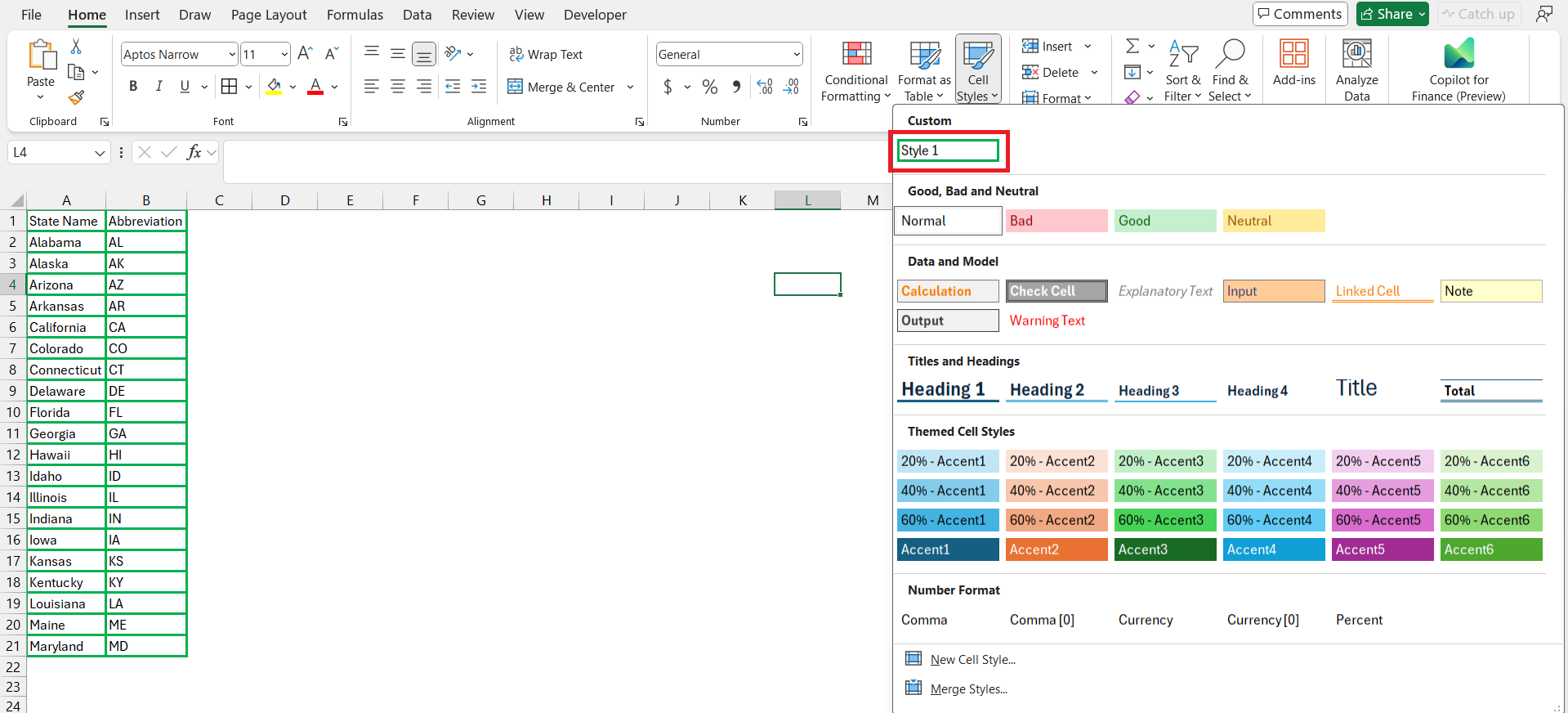Open Font settings dialog launcher

(x=343, y=122)
